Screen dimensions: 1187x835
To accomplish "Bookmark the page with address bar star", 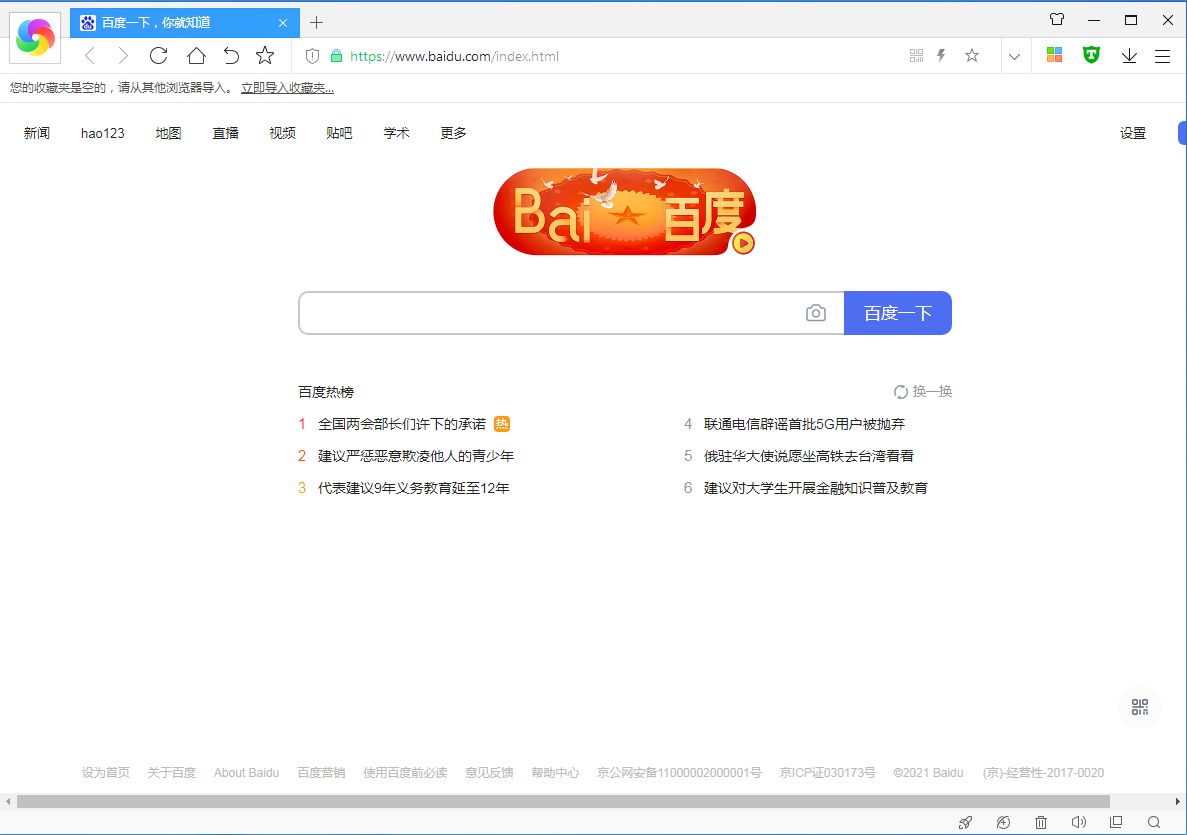I will 971,56.
